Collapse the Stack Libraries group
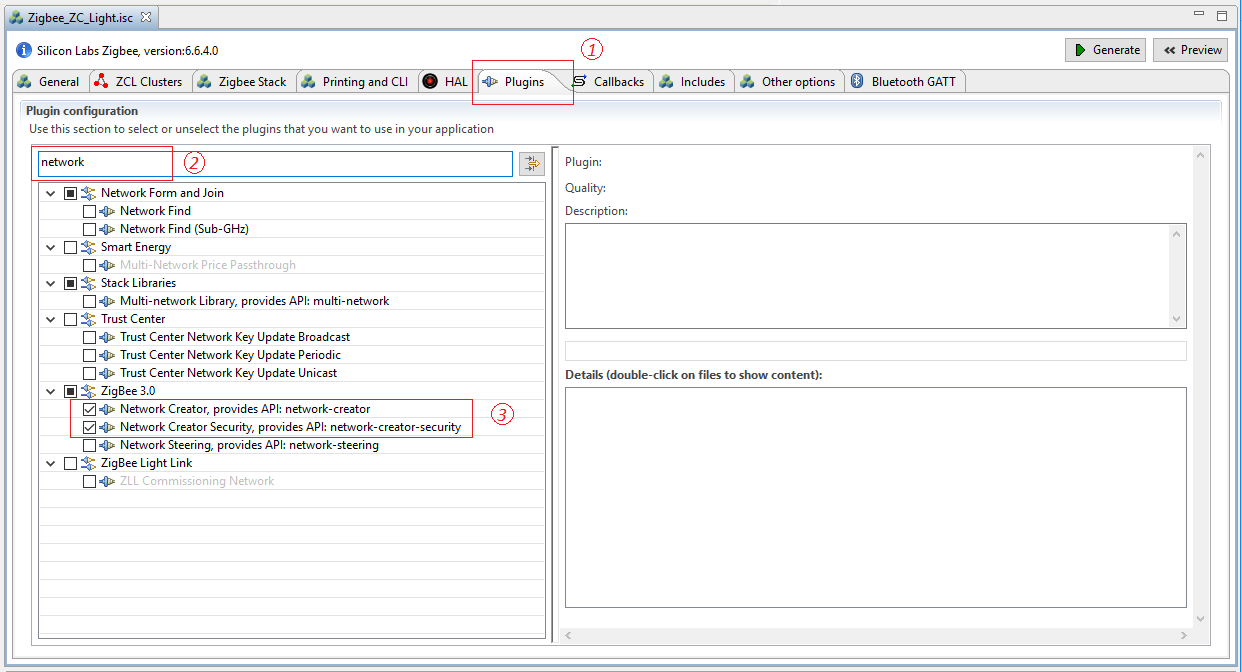Viewport: 1242px width, 672px height. 51,283
